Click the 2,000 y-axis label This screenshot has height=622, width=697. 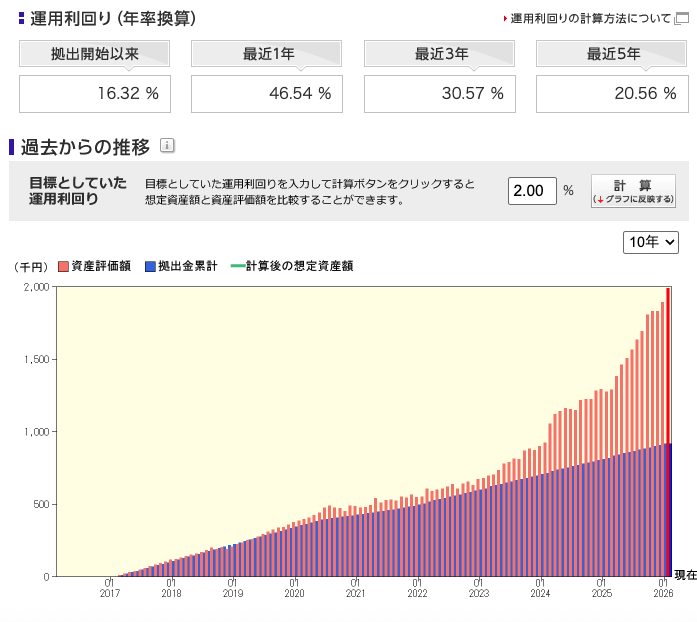click(x=36, y=287)
